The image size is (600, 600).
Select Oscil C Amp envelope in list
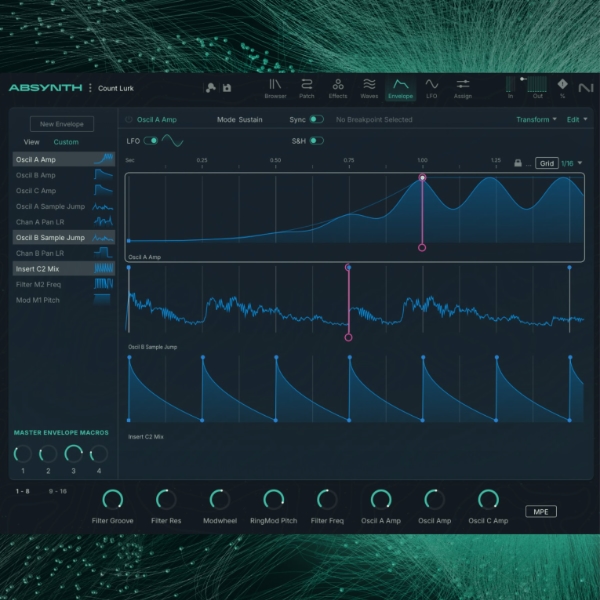[64, 191]
